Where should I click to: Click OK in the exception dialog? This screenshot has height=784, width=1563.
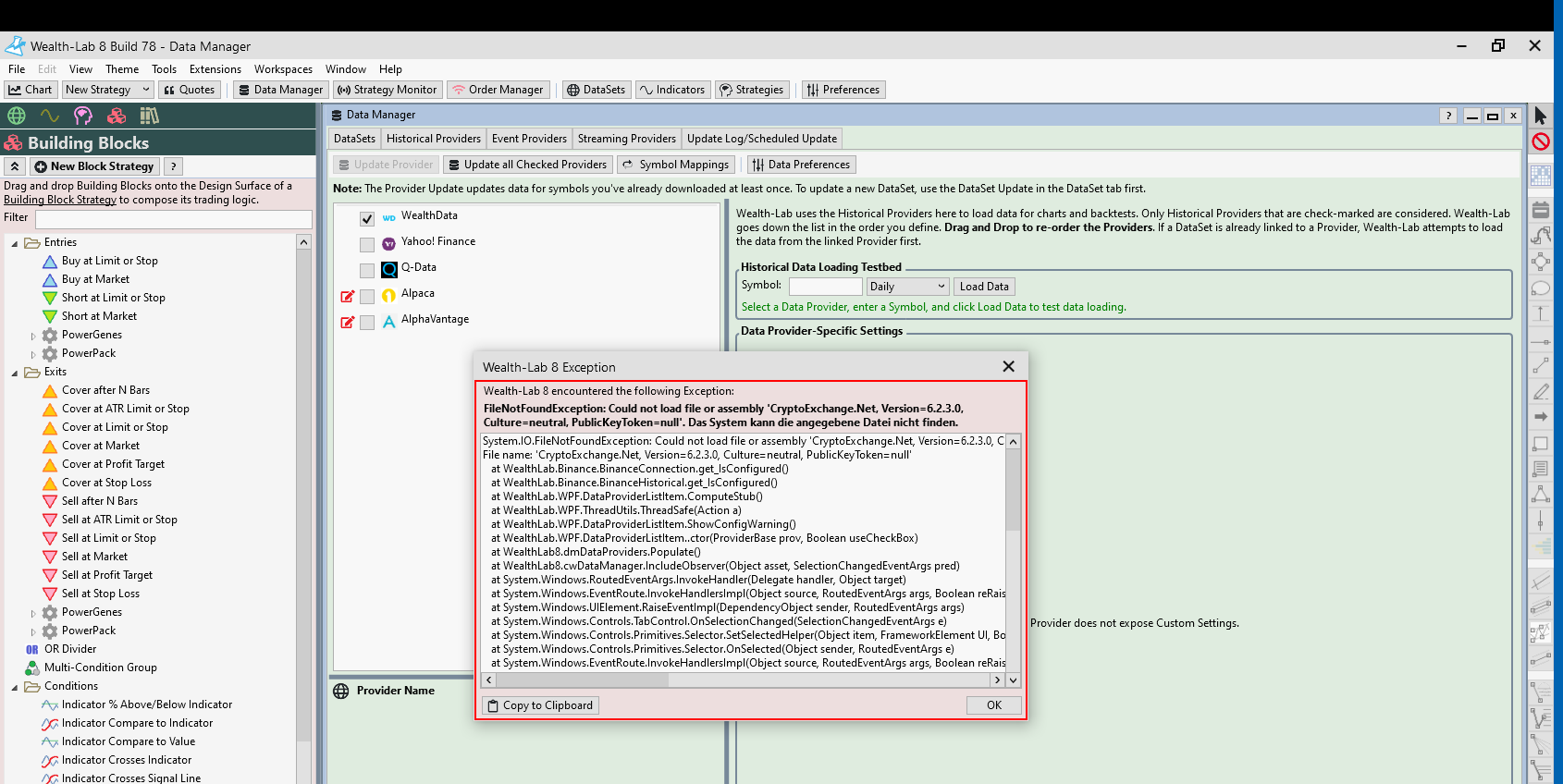coord(994,705)
